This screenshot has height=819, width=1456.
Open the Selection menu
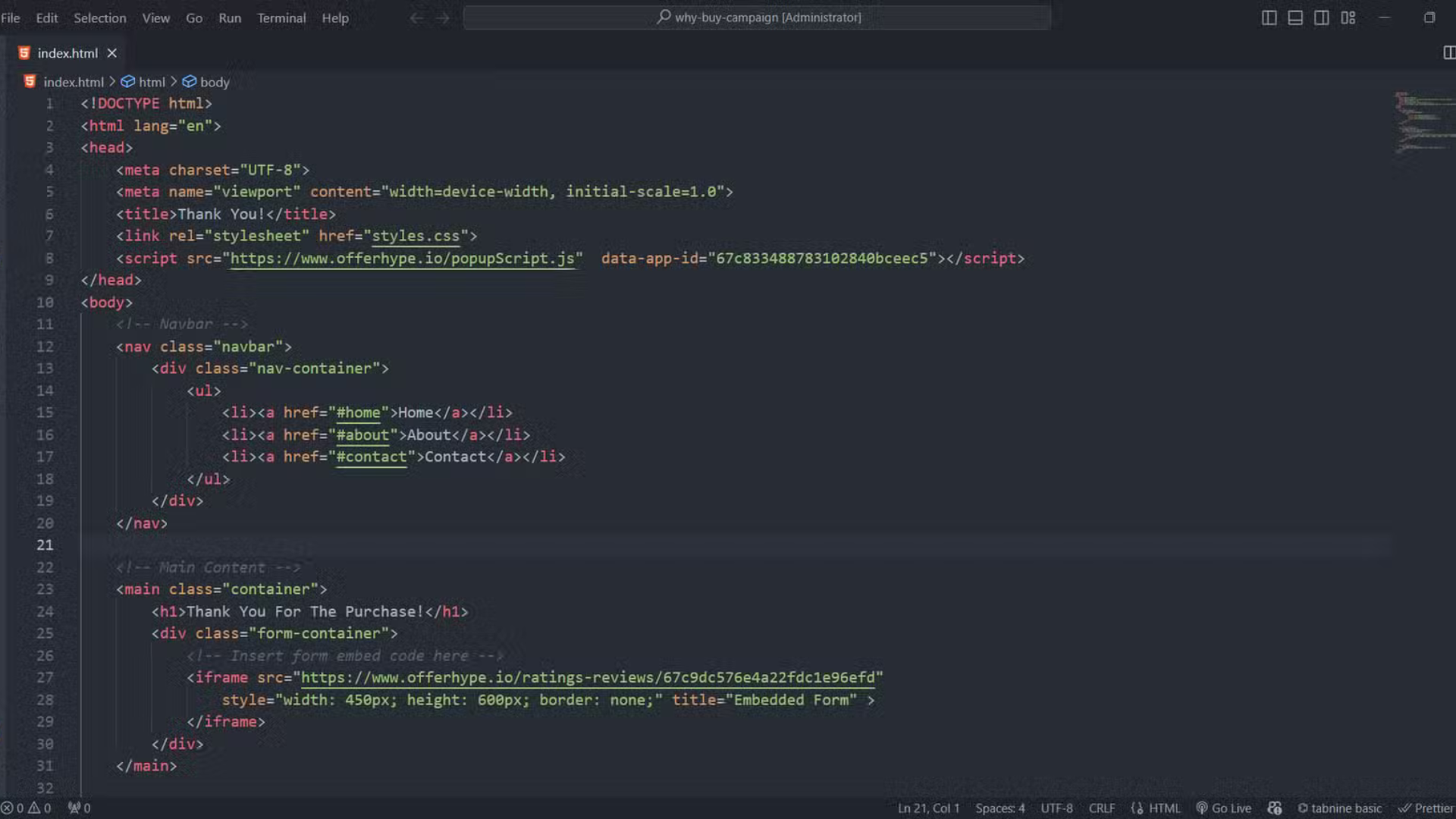(x=99, y=17)
